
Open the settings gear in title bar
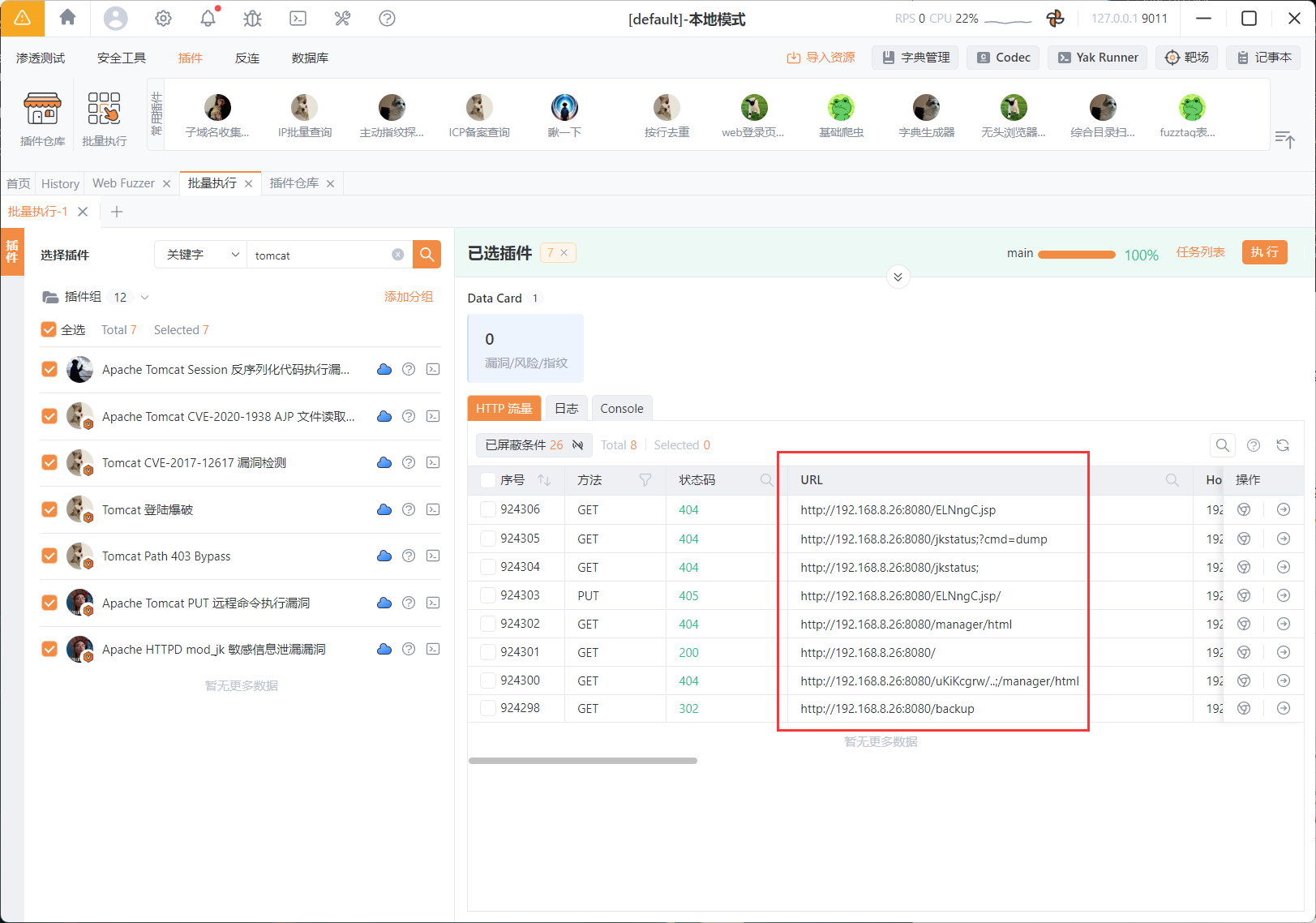coord(163,19)
